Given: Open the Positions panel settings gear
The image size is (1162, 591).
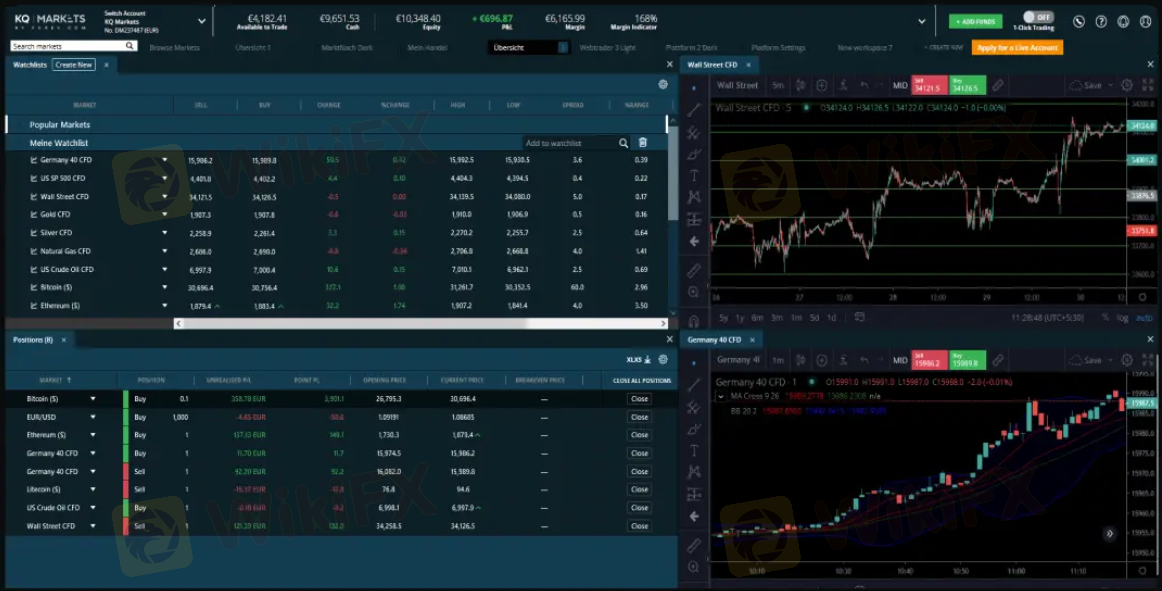Looking at the screenshot, I should pyautogui.click(x=663, y=359).
